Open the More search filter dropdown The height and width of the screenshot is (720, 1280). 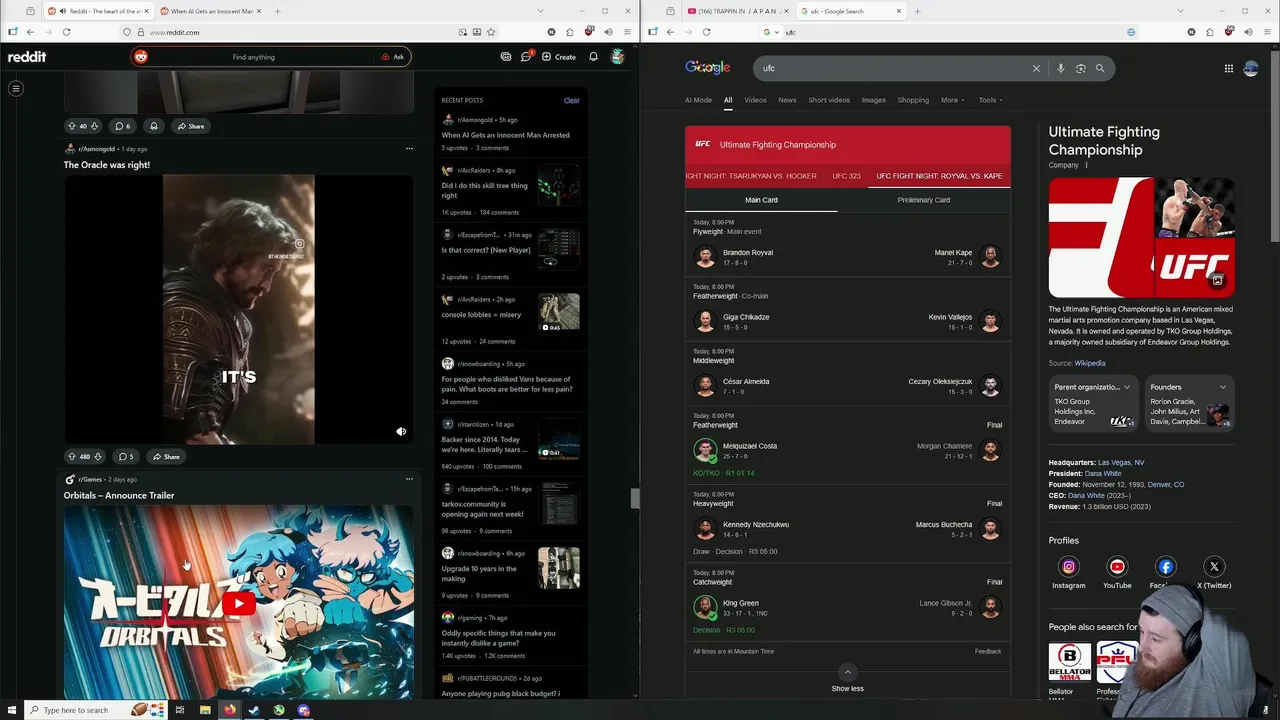952,100
